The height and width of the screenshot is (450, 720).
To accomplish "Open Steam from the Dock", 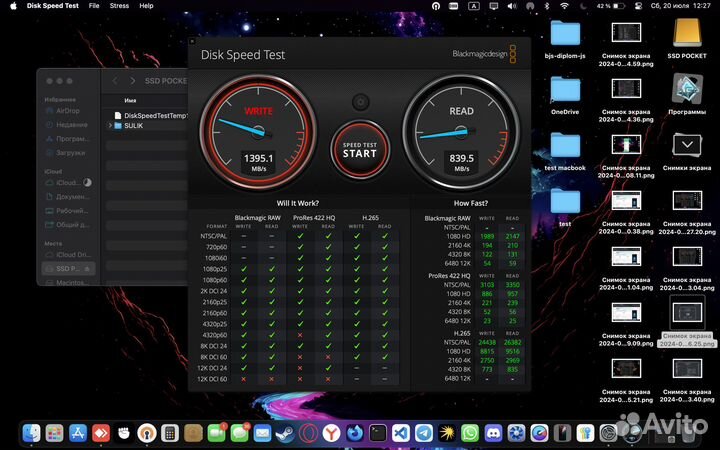I will tap(285, 433).
